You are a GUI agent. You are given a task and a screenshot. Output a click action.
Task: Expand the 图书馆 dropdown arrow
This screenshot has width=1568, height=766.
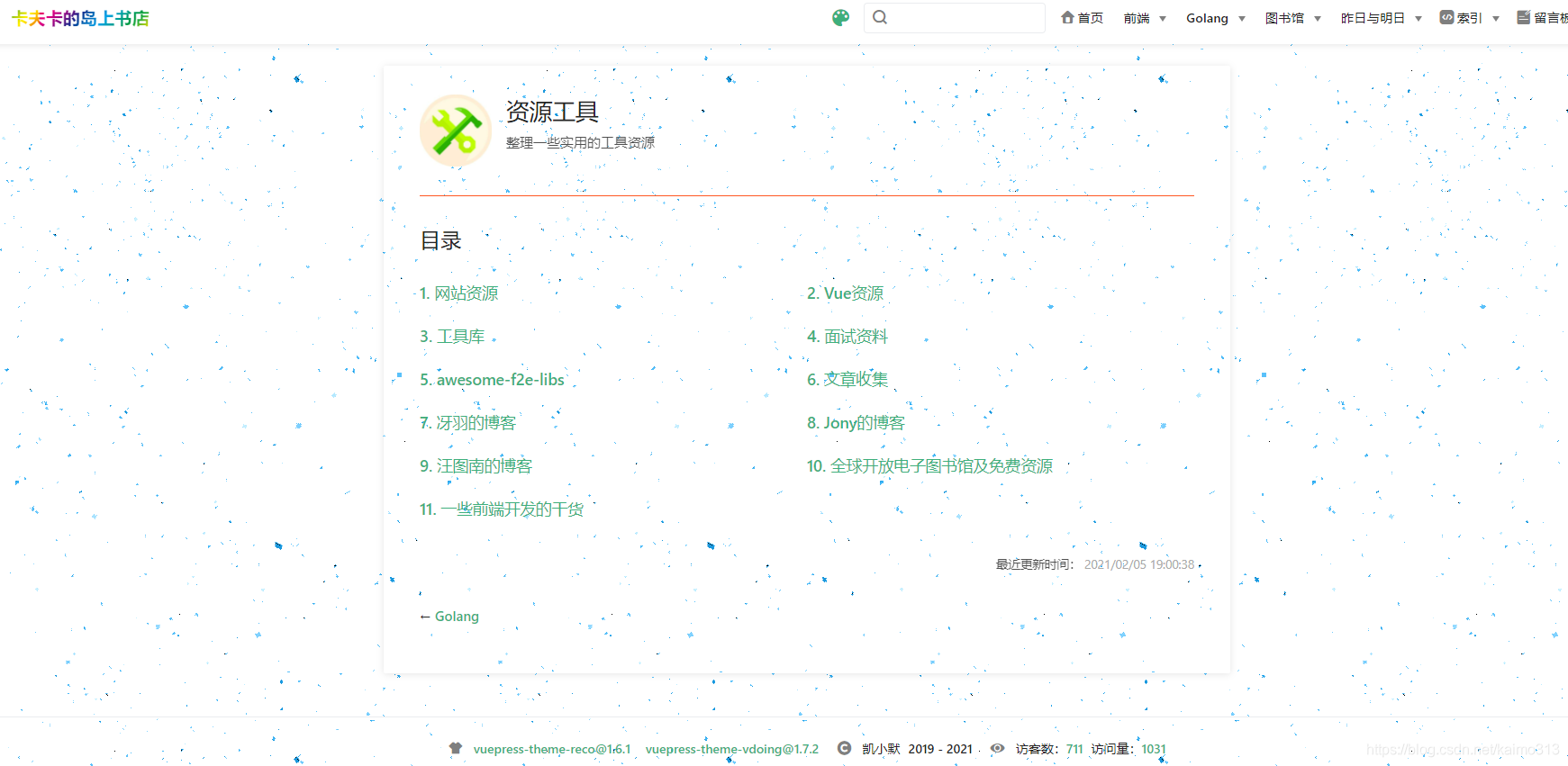tap(1318, 19)
